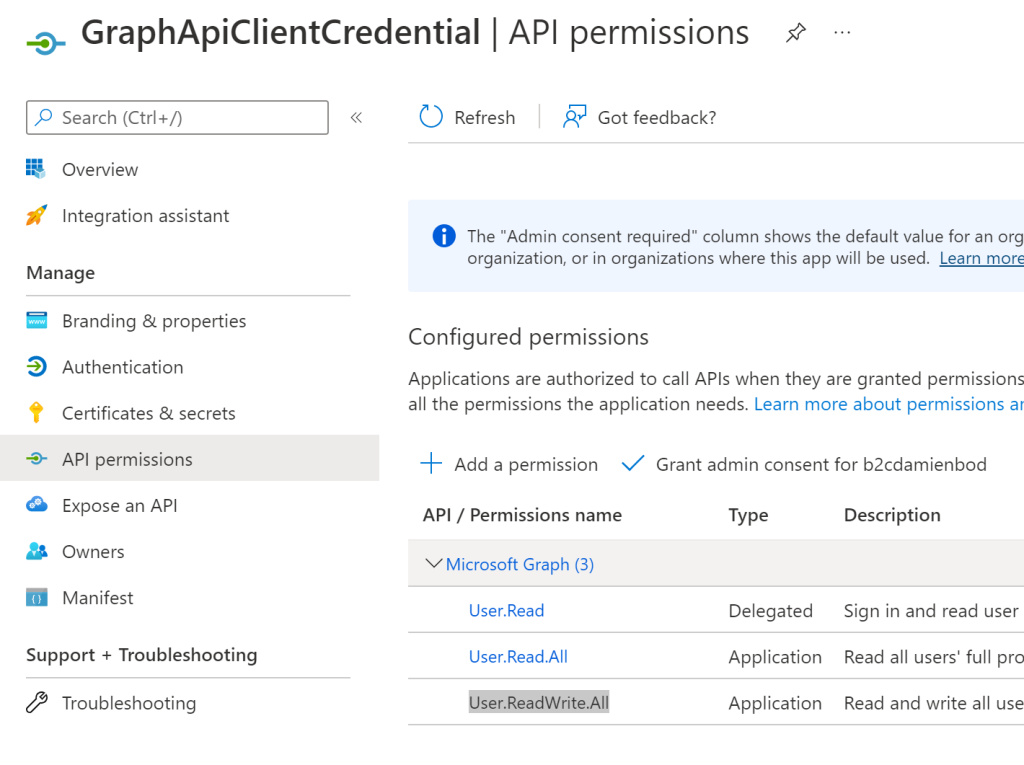1024x765 pixels.
Task: Click 'Read and write all use' description
Action: [x=934, y=704]
